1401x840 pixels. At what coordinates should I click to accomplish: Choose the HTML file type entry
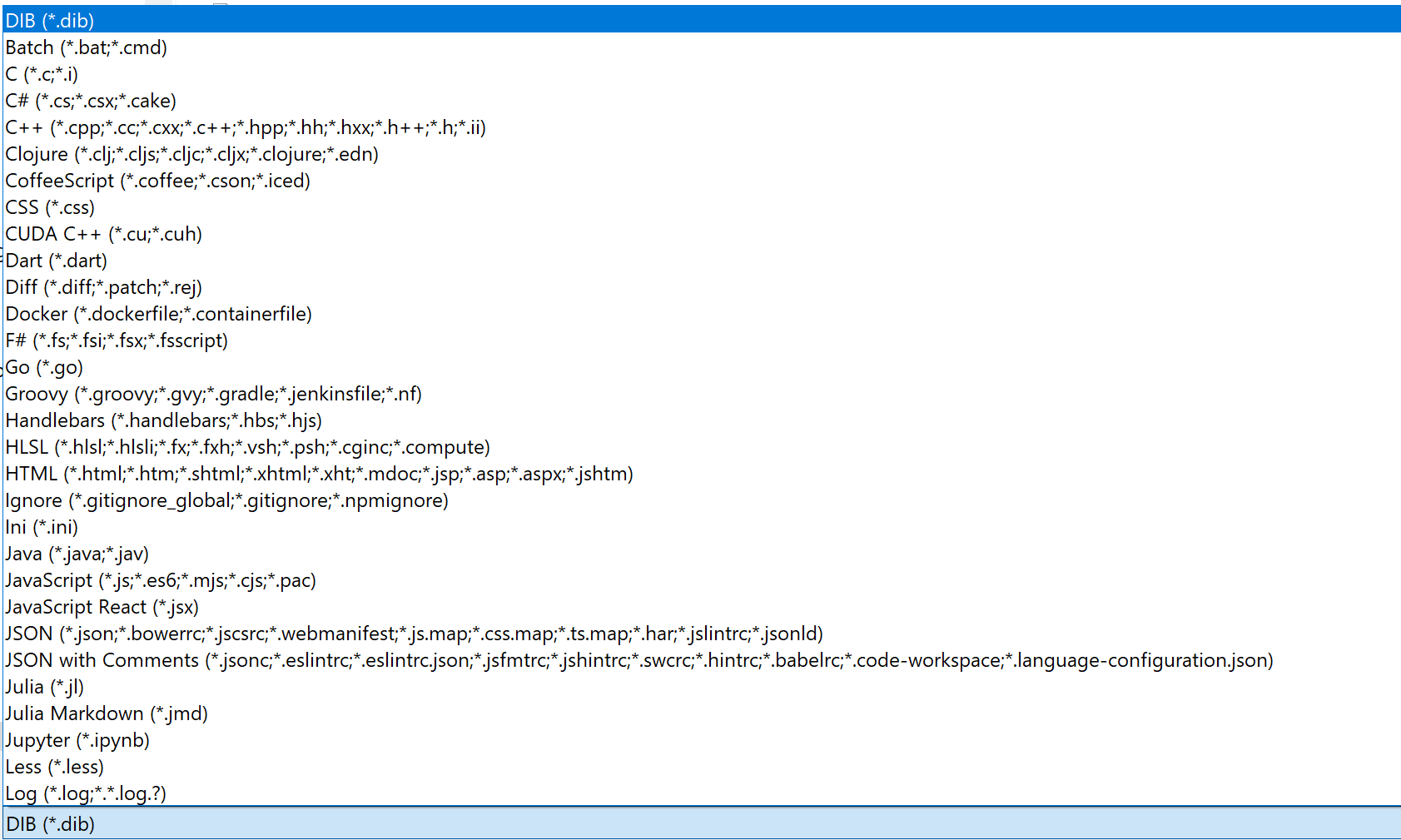(702, 474)
